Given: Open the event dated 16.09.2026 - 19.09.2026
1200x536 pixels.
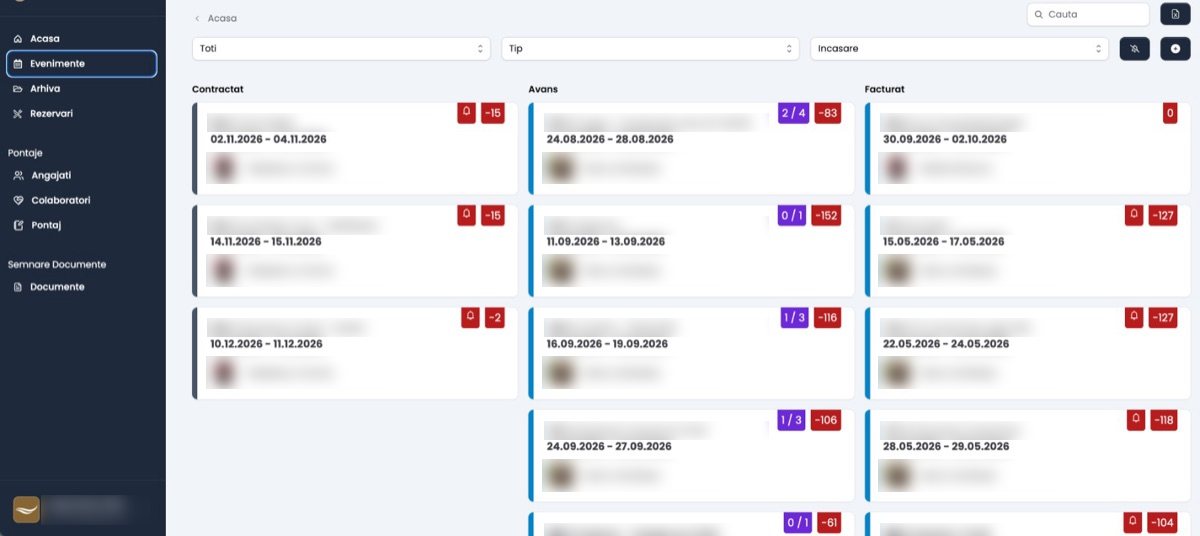Looking at the screenshot, I should [691, 352].
